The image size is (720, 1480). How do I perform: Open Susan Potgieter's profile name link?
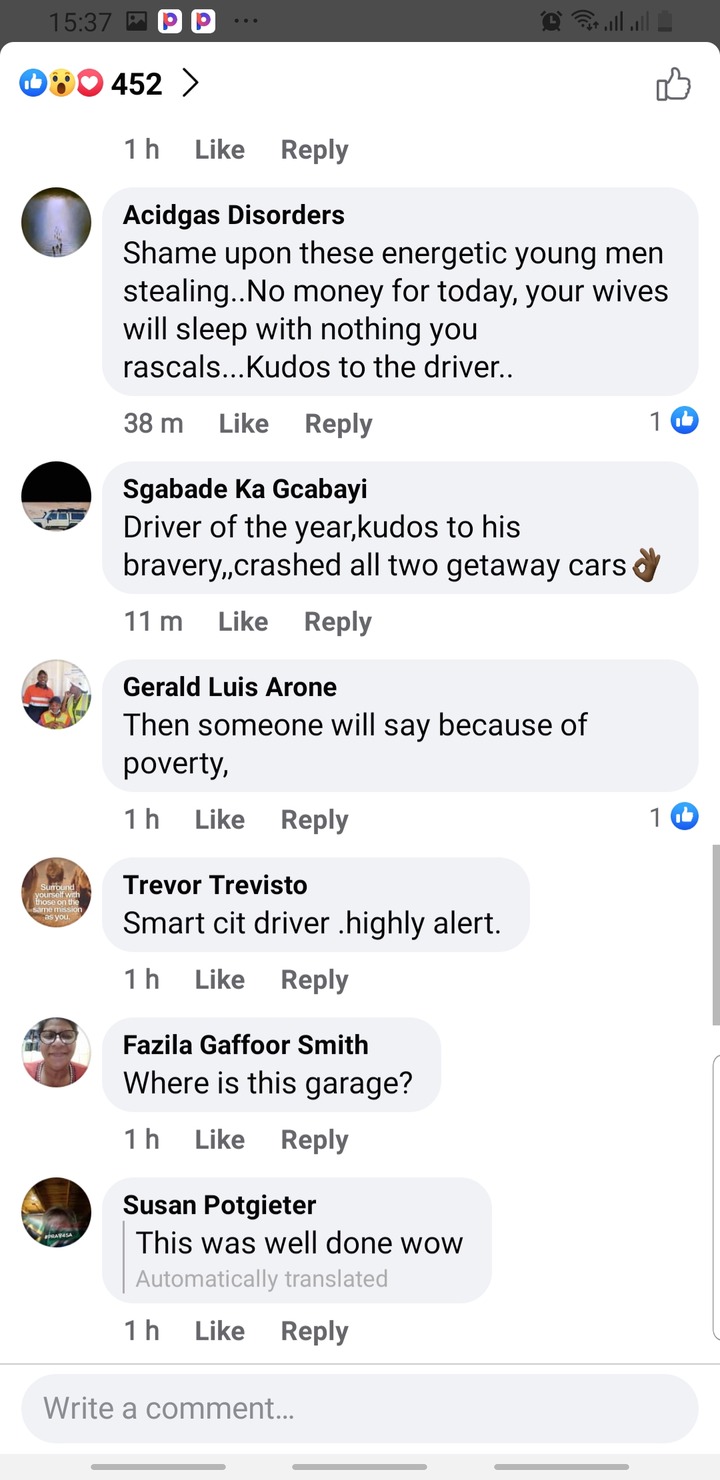click(219, 1205)
